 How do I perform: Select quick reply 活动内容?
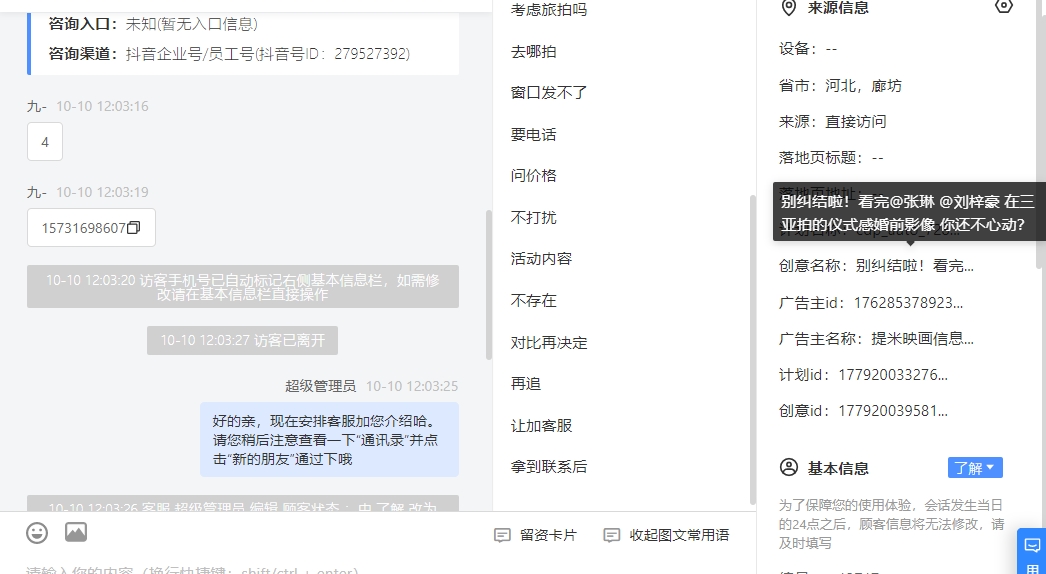pos(541,259)
